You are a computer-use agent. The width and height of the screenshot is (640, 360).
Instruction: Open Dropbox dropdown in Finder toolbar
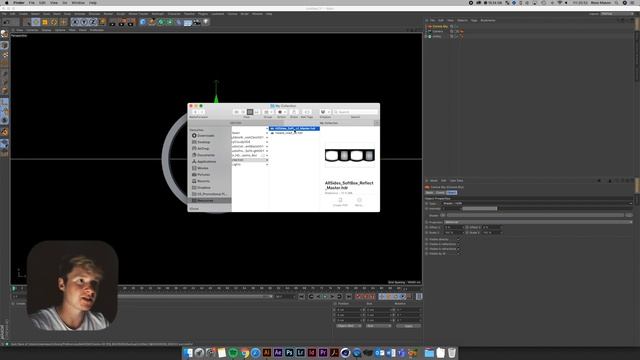pos(325,112)
